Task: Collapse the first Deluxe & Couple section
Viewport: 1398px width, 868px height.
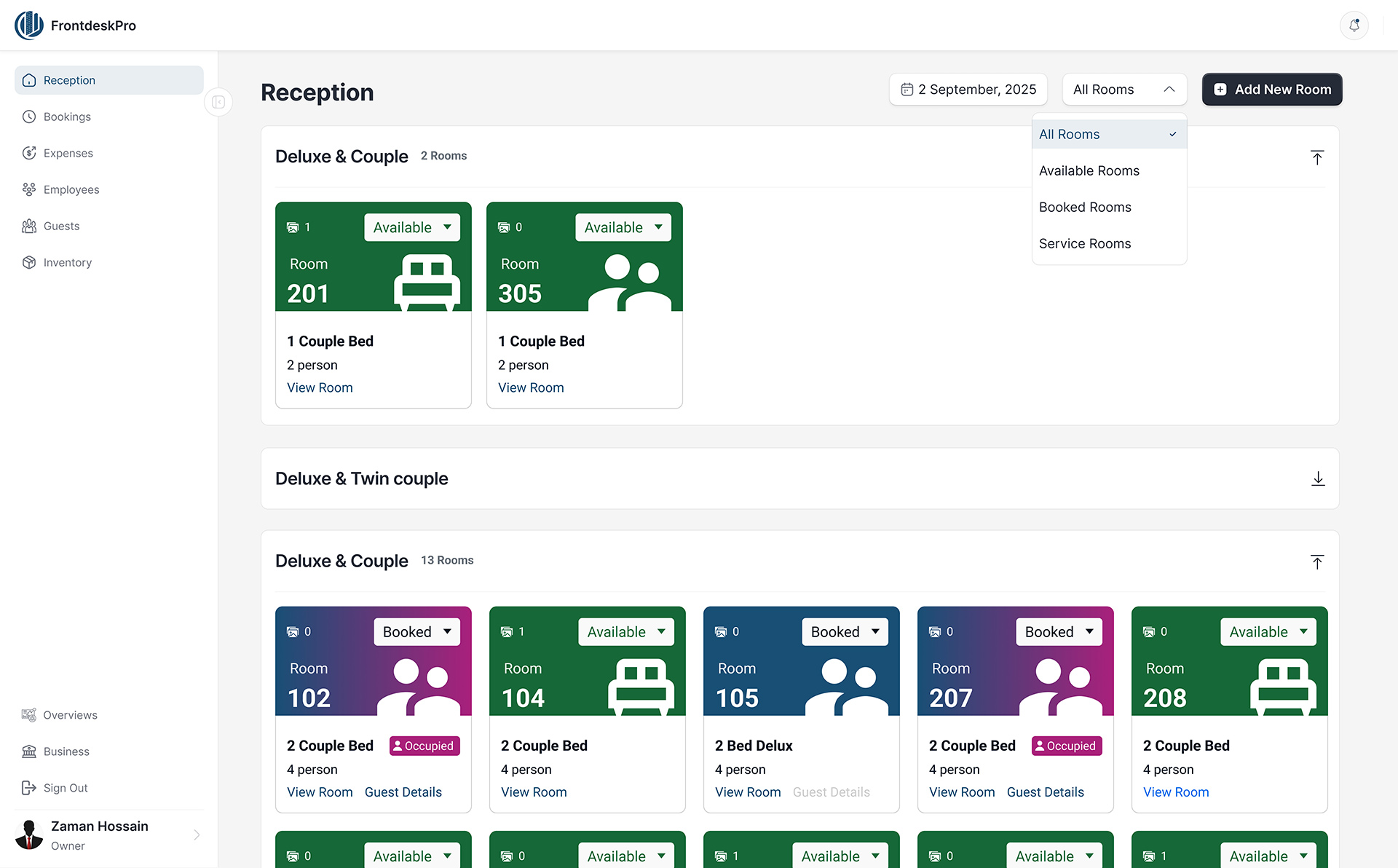Action: pos(1316,157)
